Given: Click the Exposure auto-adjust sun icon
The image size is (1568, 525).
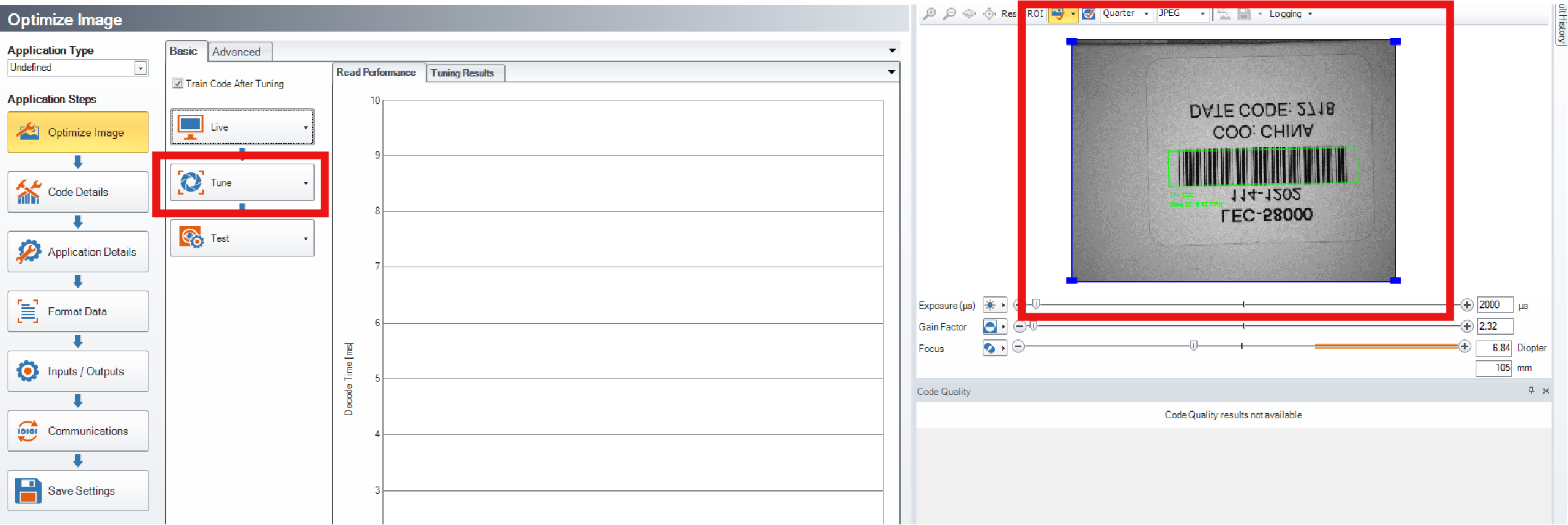Looking at the screenshot, I should [x=990, y=306].
